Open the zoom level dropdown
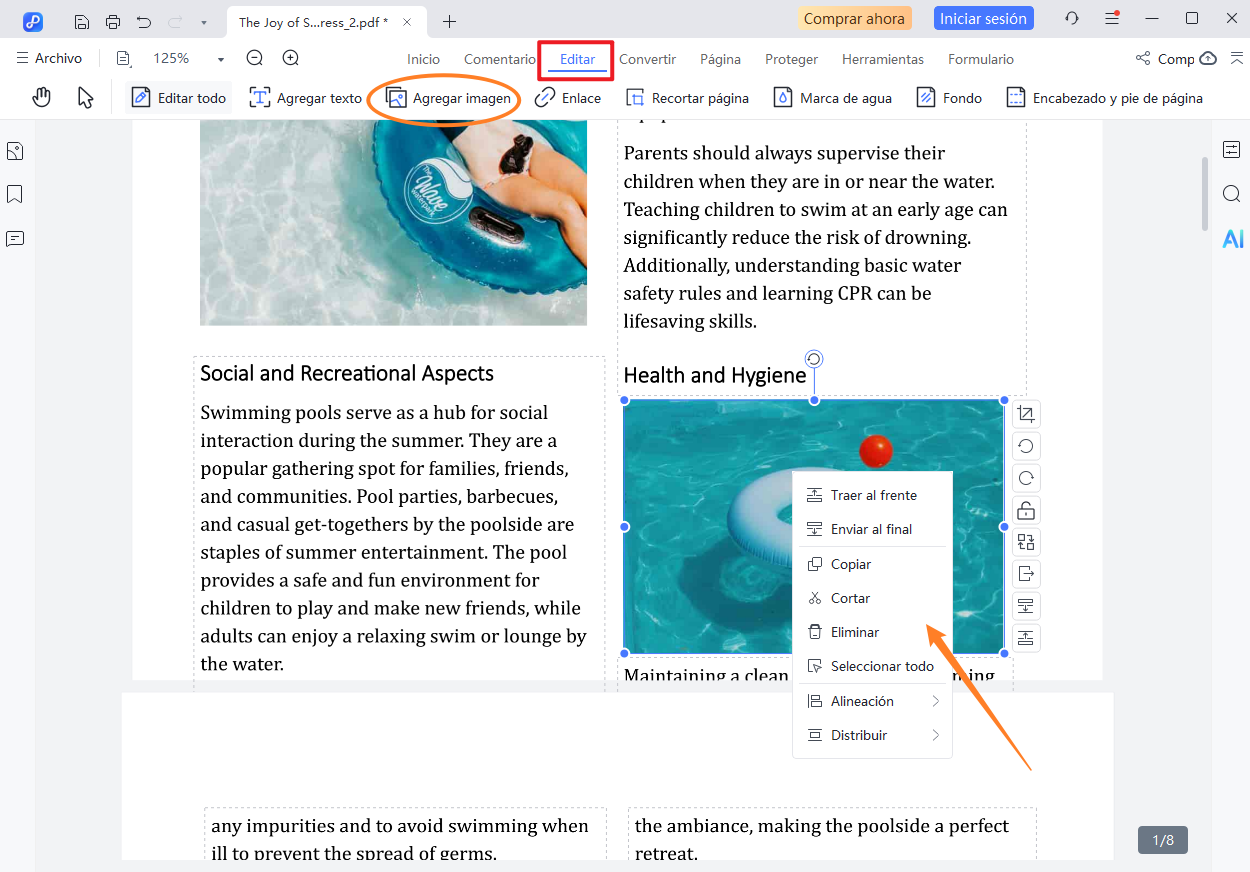The height and width of the screenshot is (872, 1250). click(220, 58)
